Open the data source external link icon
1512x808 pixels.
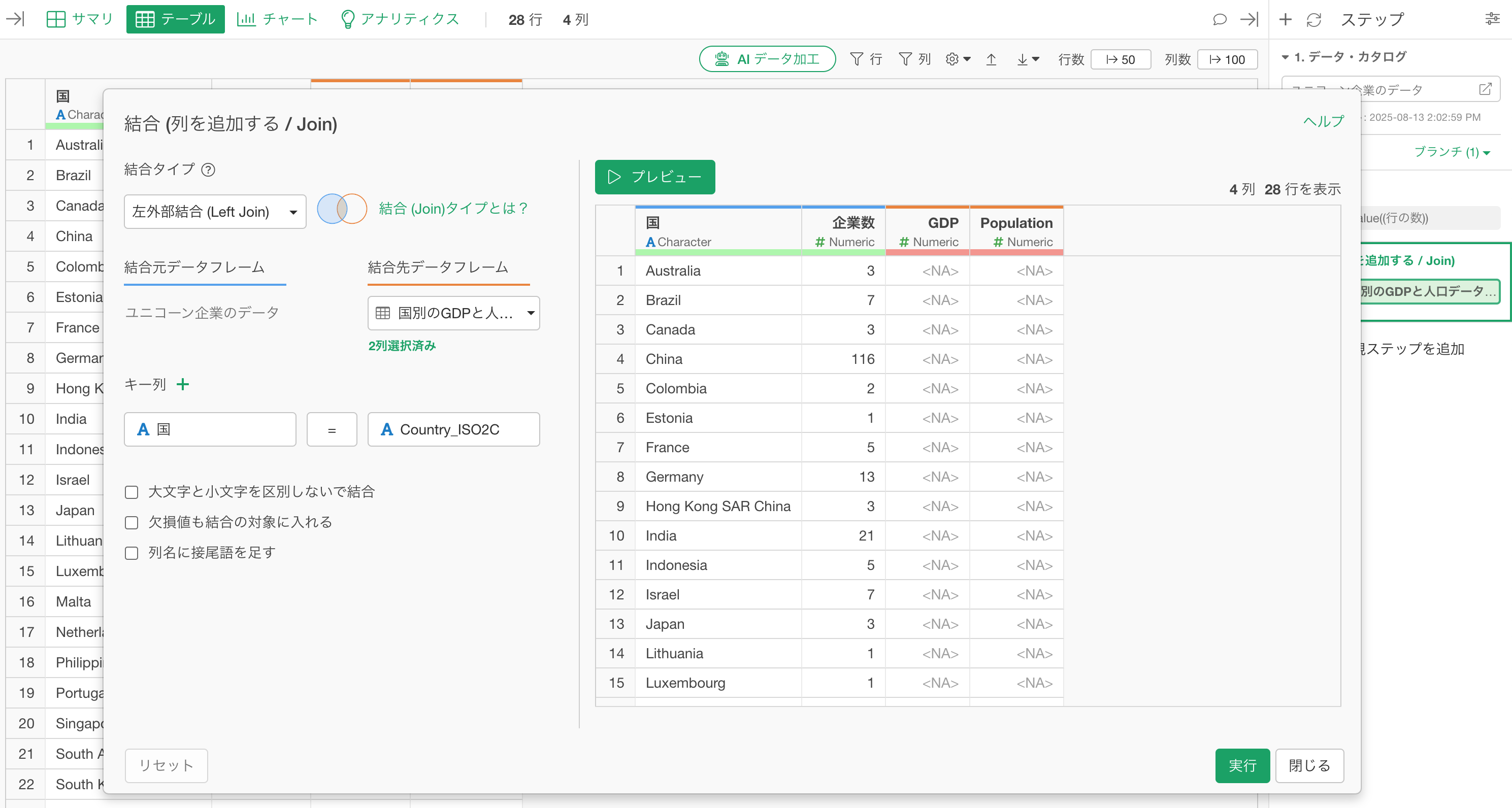coord(1486,89)
